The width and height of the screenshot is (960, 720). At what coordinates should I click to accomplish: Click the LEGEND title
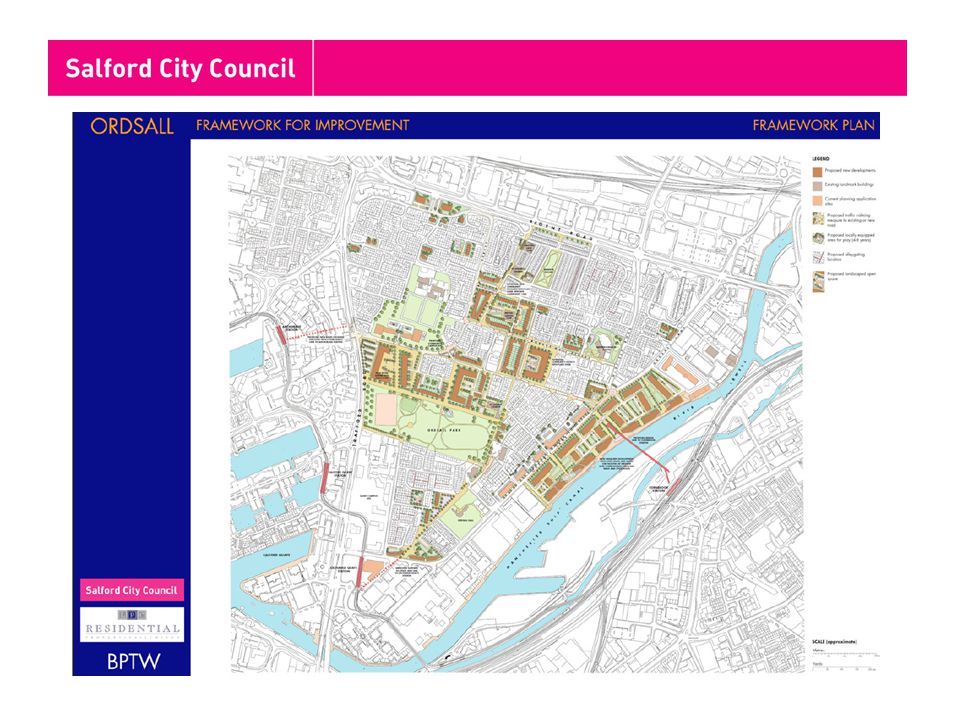[820, 159]
